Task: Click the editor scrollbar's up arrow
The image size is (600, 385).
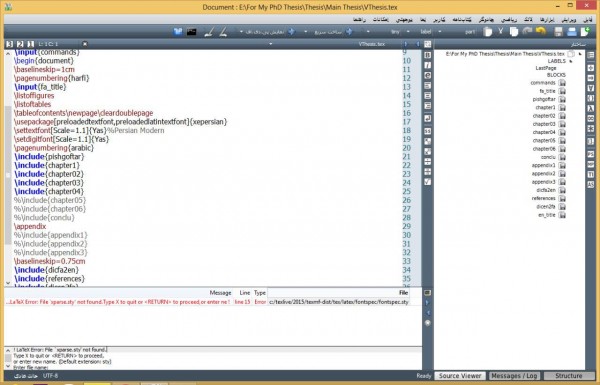Action: pyautogui.click(x=8, y=54)
